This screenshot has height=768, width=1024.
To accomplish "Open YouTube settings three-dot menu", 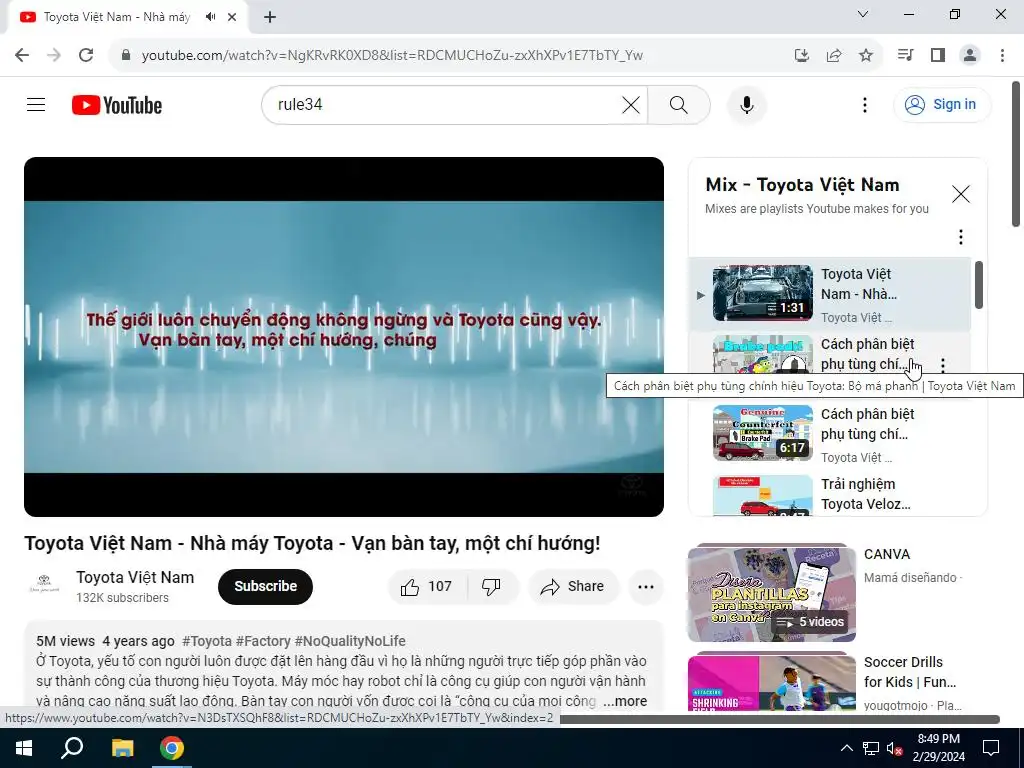I will [865, 104].
